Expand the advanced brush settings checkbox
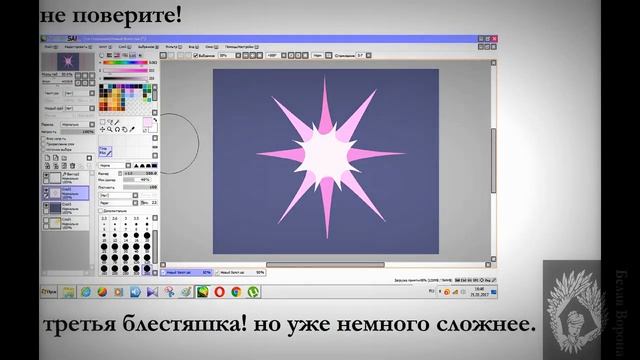 coord(100,211)
